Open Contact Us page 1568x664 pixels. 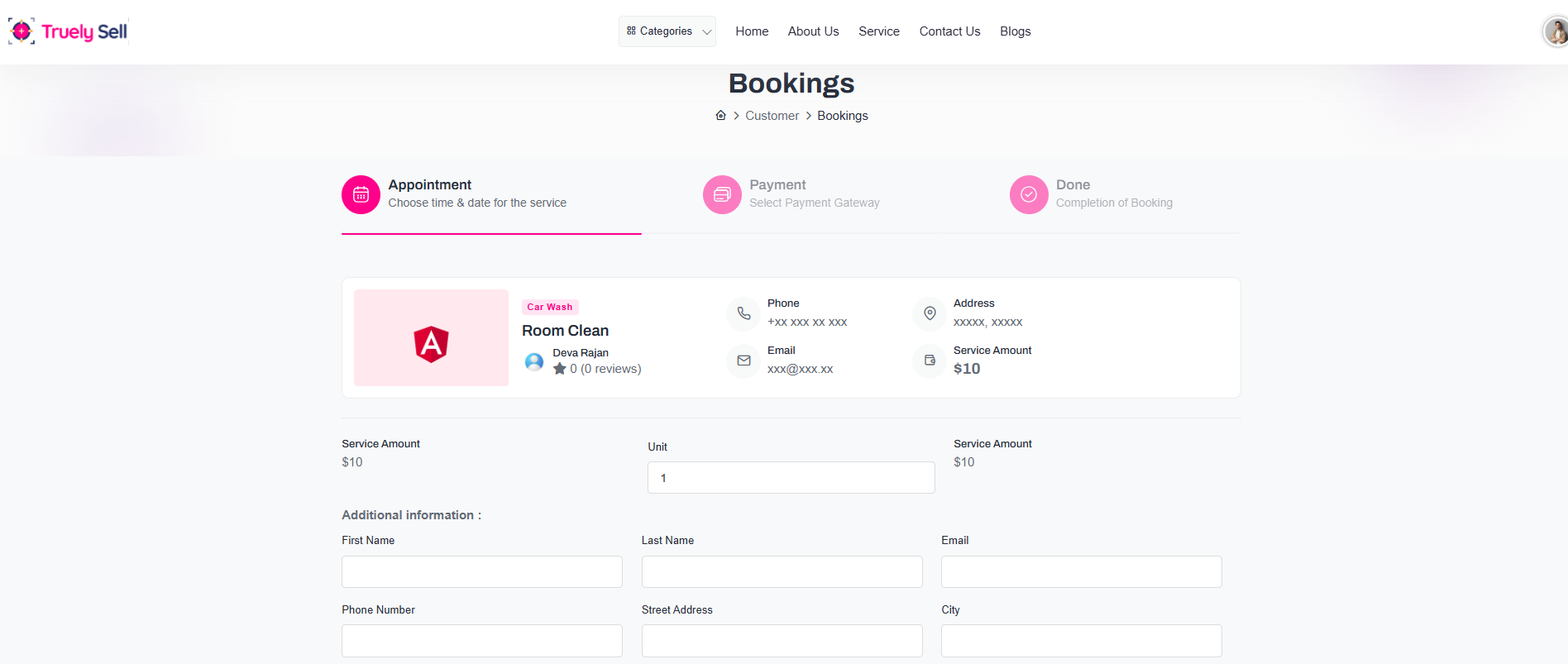(x=949, y=31)
